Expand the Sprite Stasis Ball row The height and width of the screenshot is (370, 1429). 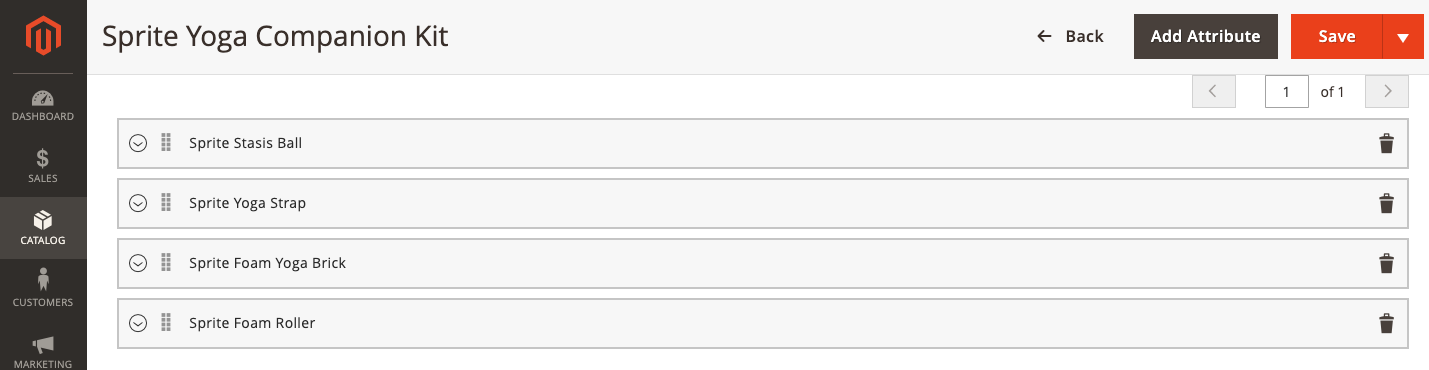click(138, 143)
